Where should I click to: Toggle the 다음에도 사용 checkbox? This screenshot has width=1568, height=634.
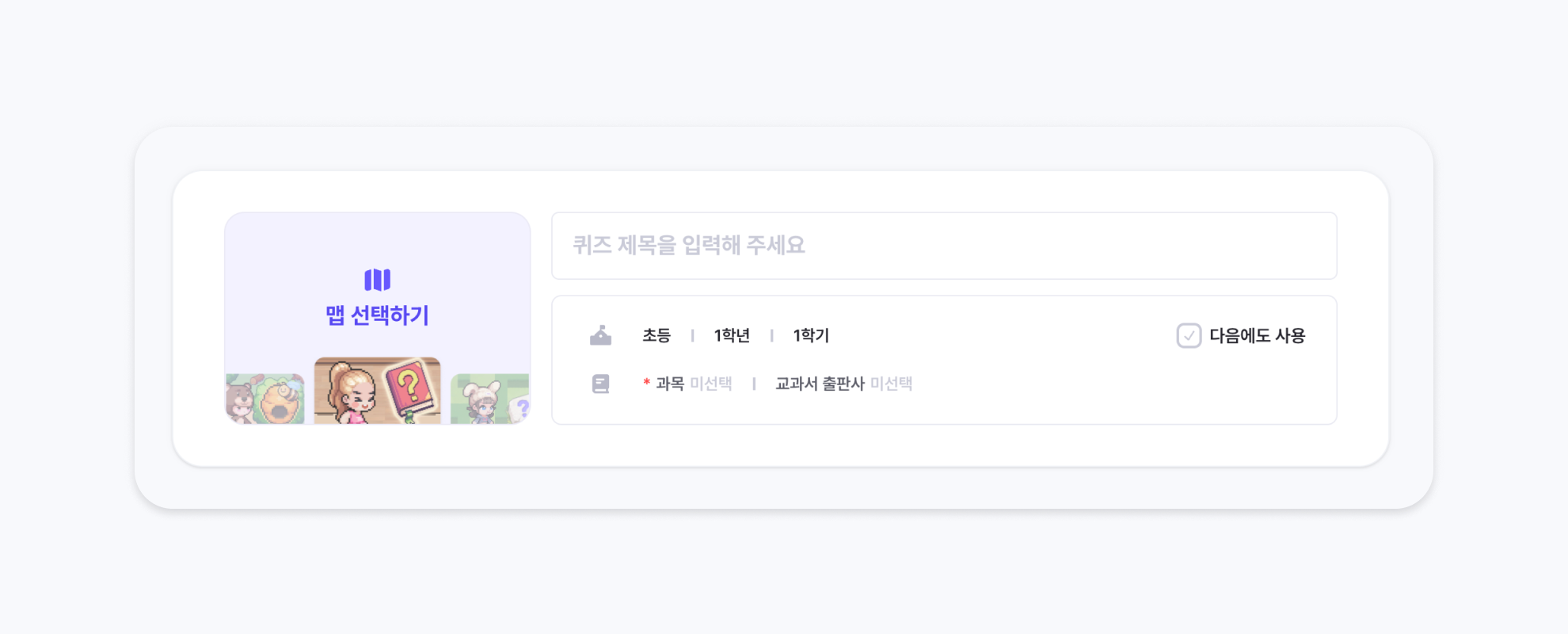1189,336
